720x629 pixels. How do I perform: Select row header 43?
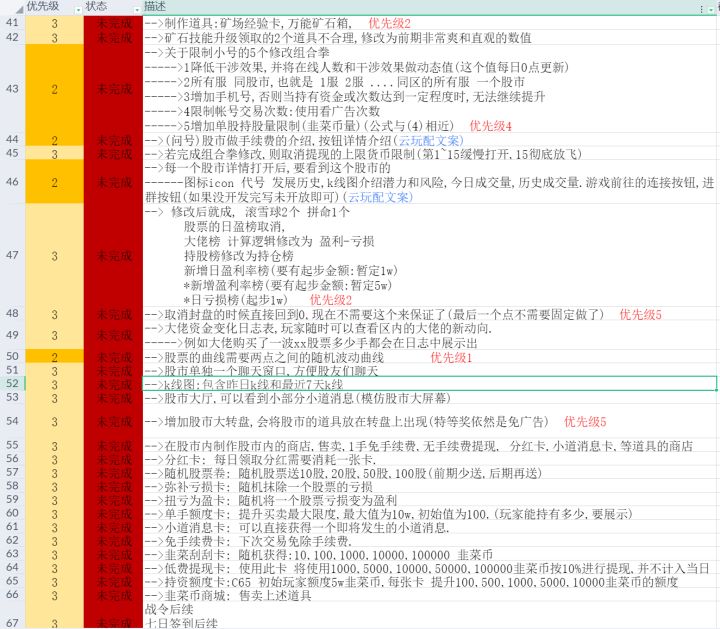tap(12, 89)
